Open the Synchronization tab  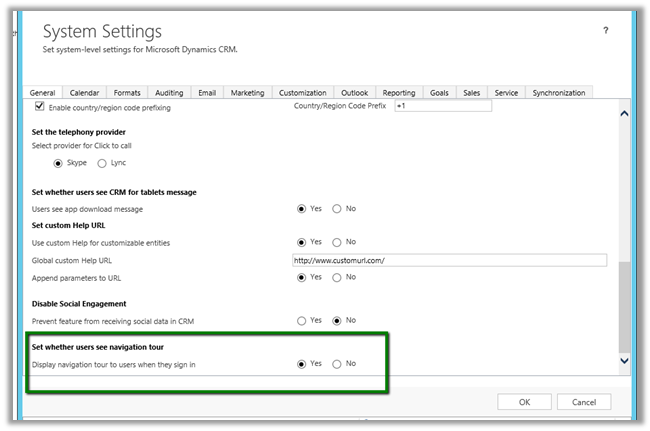(558, 93)
